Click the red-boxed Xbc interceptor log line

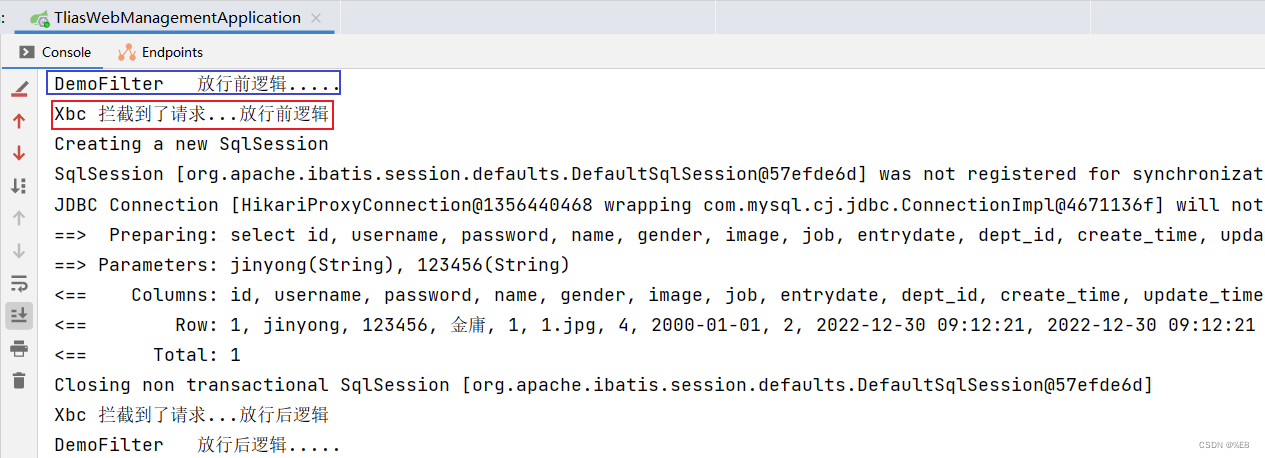(x=191, y=114)
